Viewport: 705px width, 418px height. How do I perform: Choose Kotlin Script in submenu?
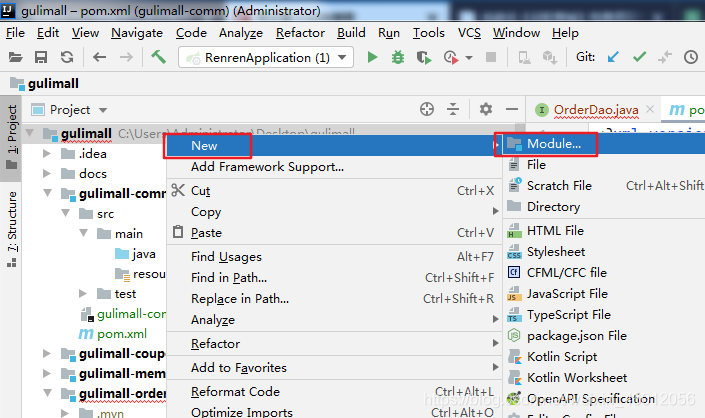604,356
